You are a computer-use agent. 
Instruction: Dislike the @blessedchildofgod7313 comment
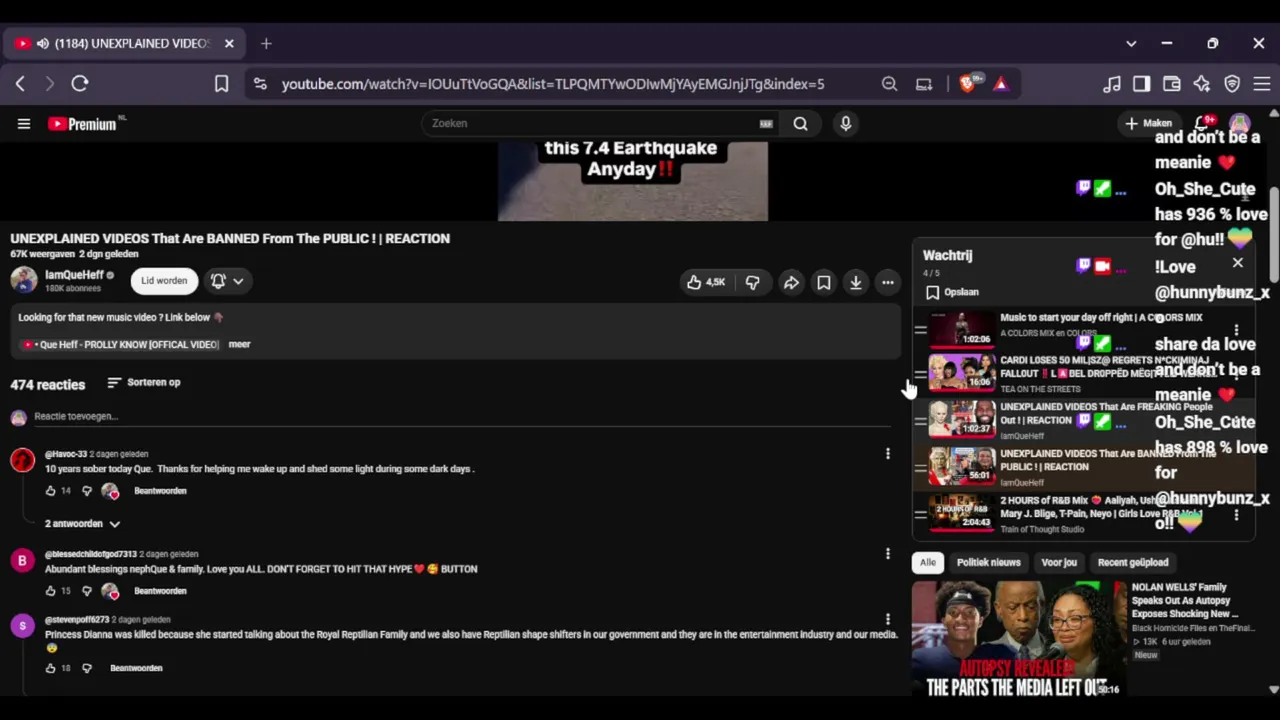pyautogui.click(x=86, y=591)
